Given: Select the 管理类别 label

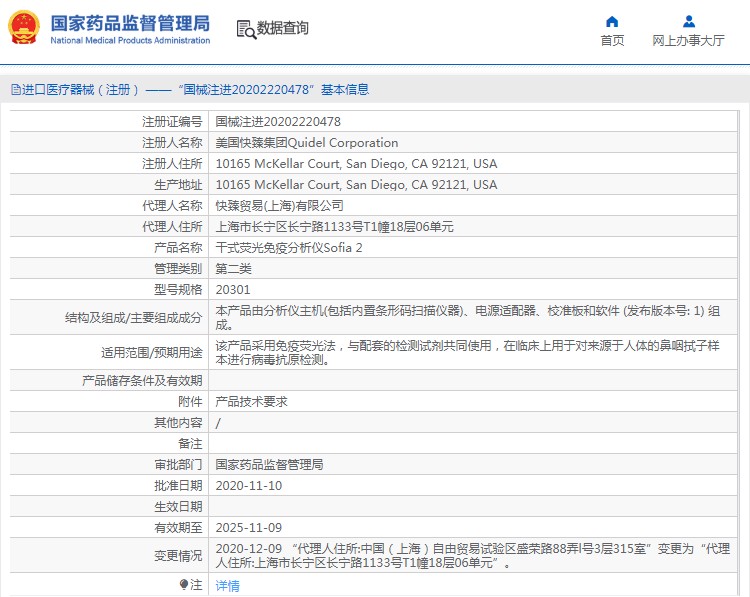Looking at the screenshot, I should 178,269.
